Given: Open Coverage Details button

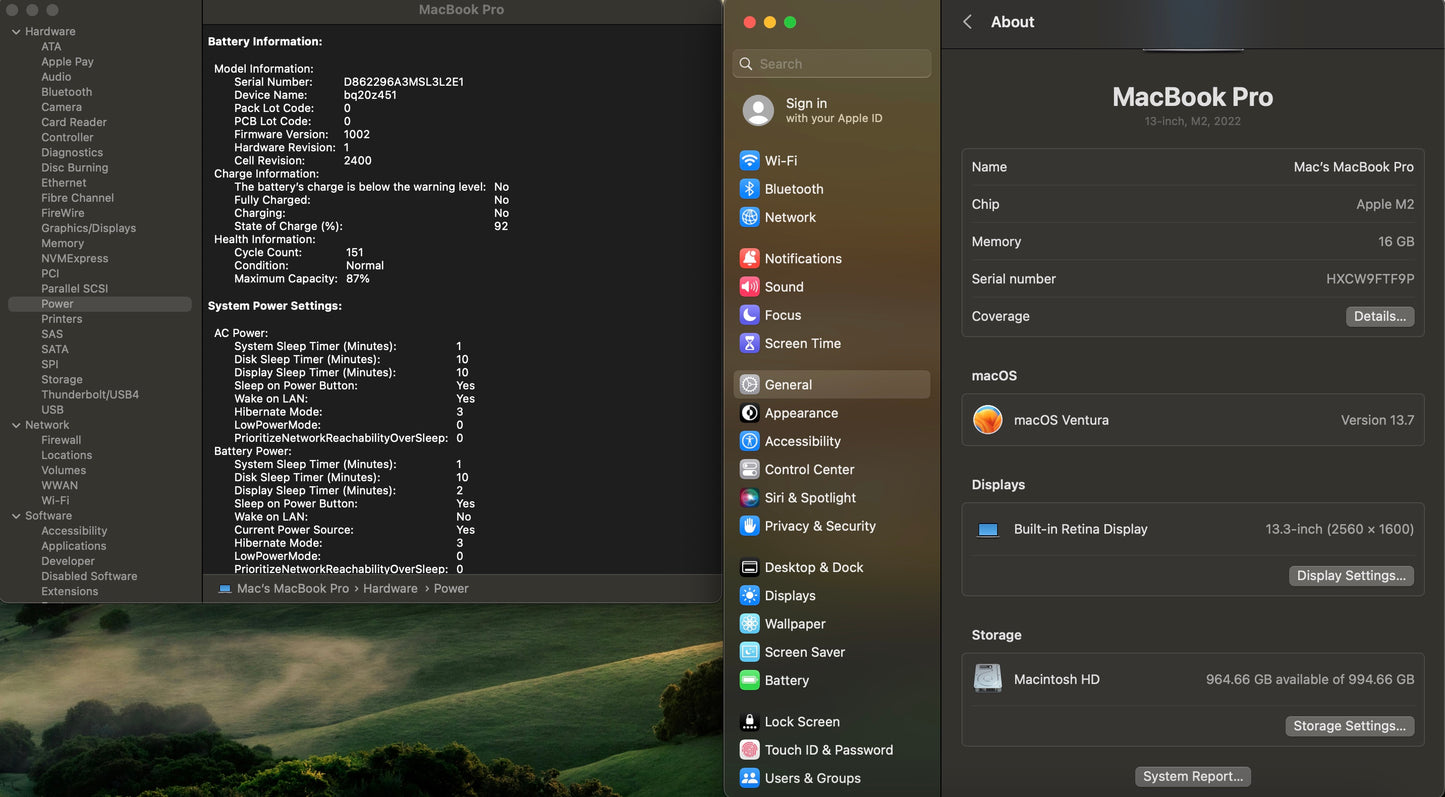Looking at the screenshot, I should (x=1379, y=316).
